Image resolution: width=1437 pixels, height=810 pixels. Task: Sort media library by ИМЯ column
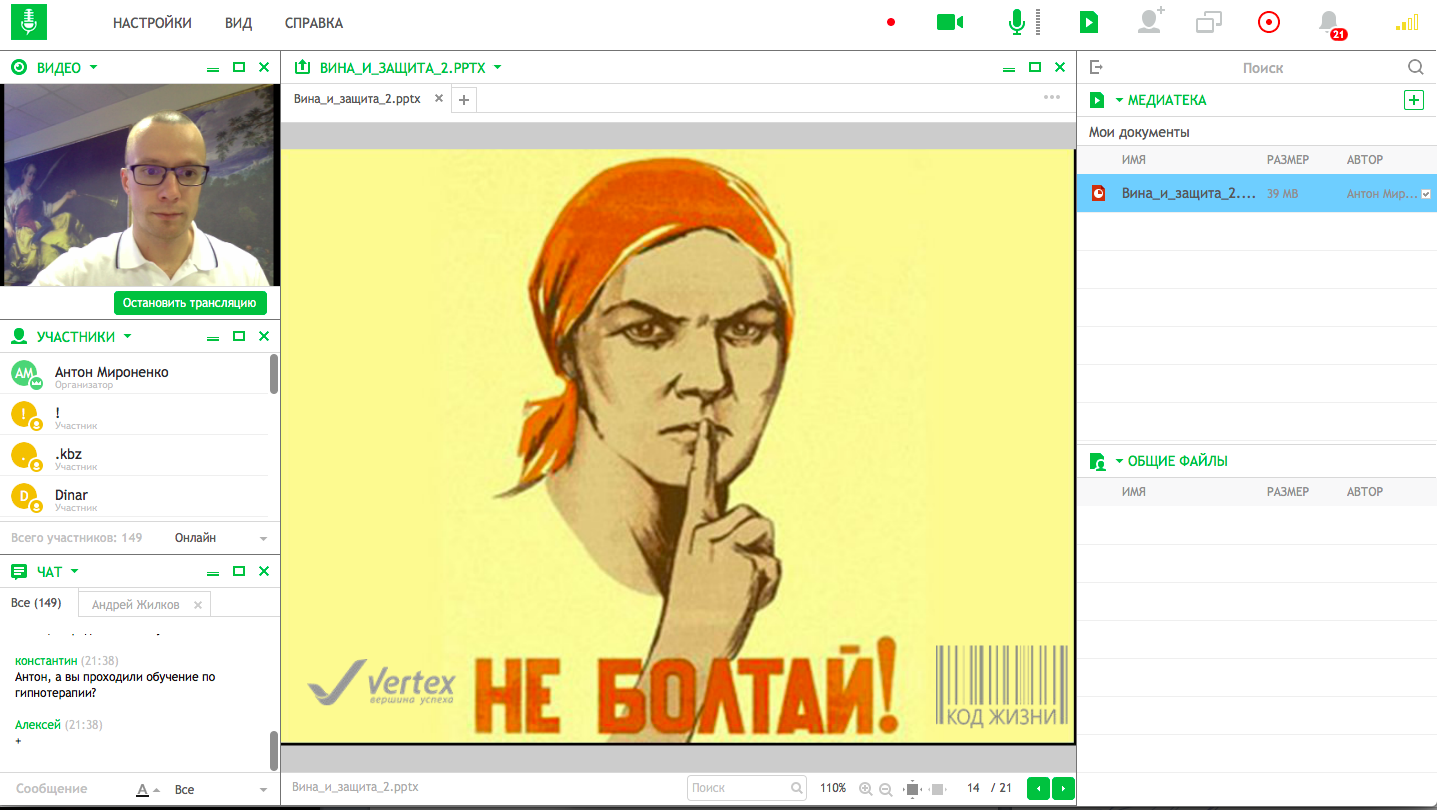tap(1134, 160)
